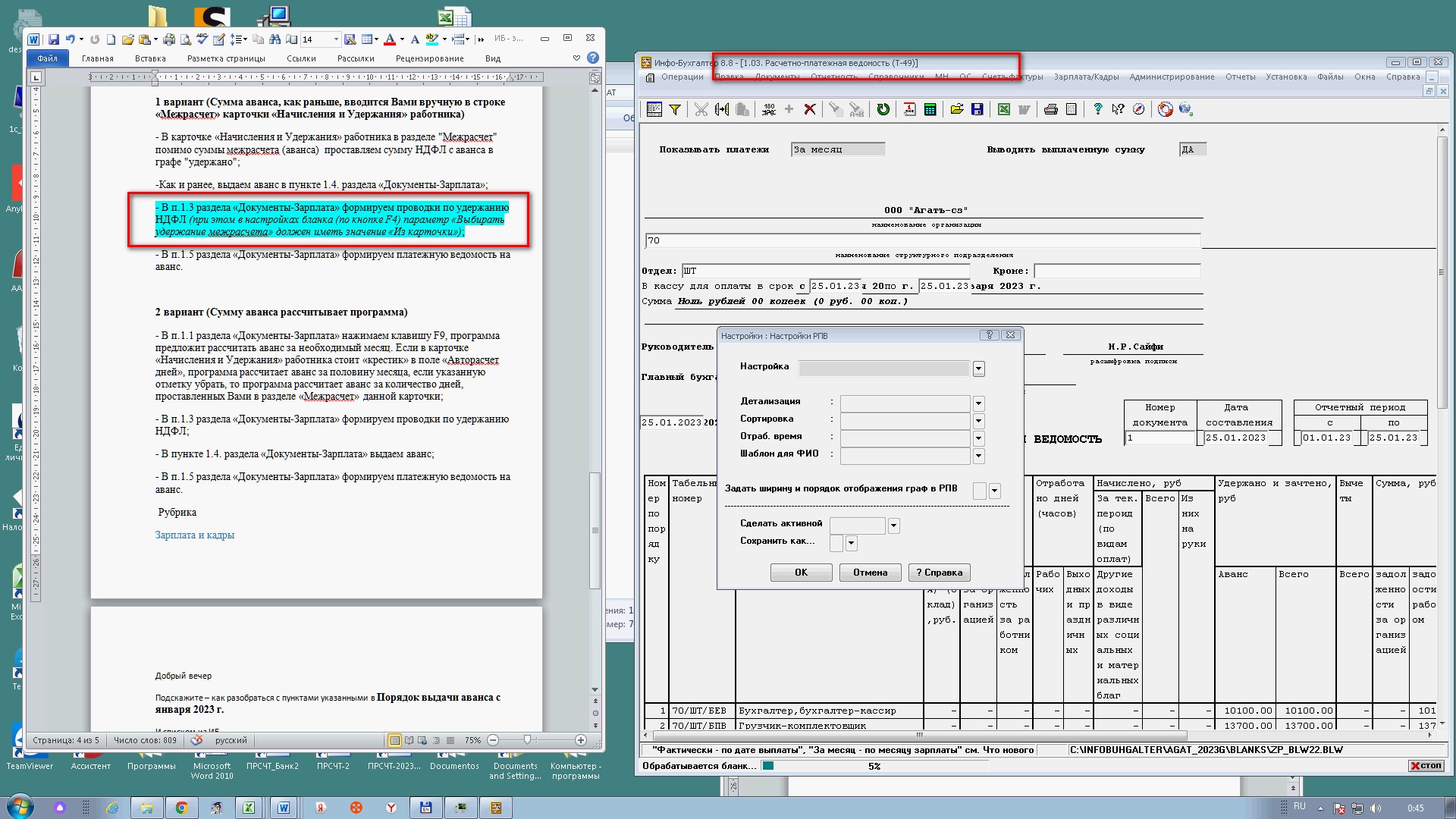Image resolution: width=1456 pixels, height=819 pixels.
Task: Open the green calculator icon
Action: 930,110
